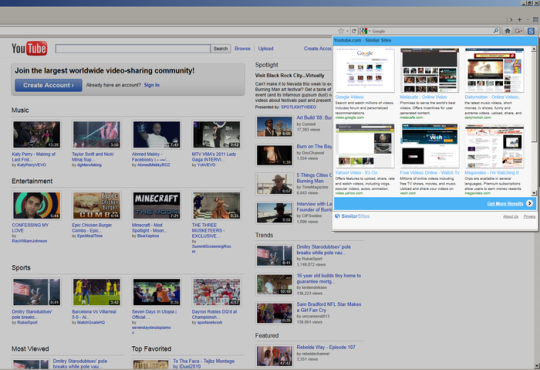The image size is (540, 370).
Task: Open THE THREE MUSKETEERS video thumbnail
Action: click(x=216, y=205)
